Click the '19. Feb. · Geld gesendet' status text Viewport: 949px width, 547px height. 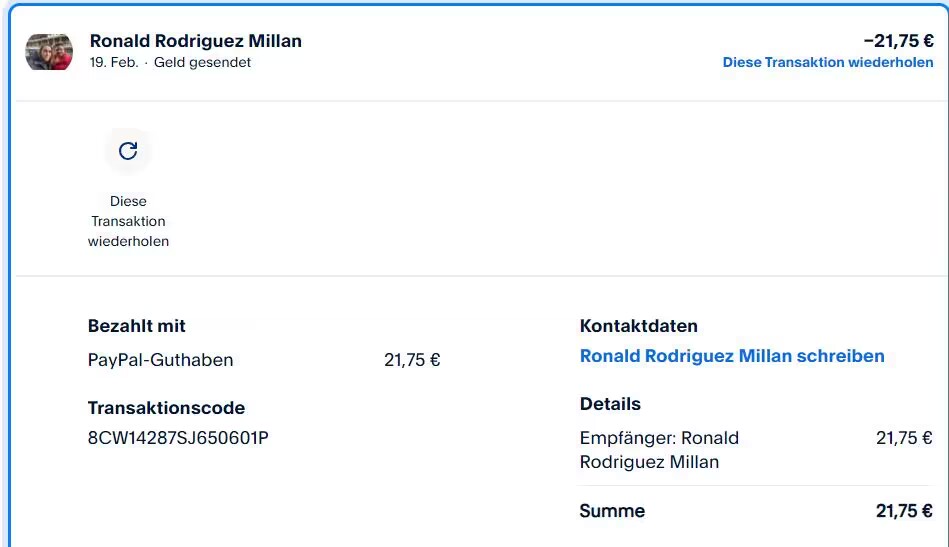[170, 62]
